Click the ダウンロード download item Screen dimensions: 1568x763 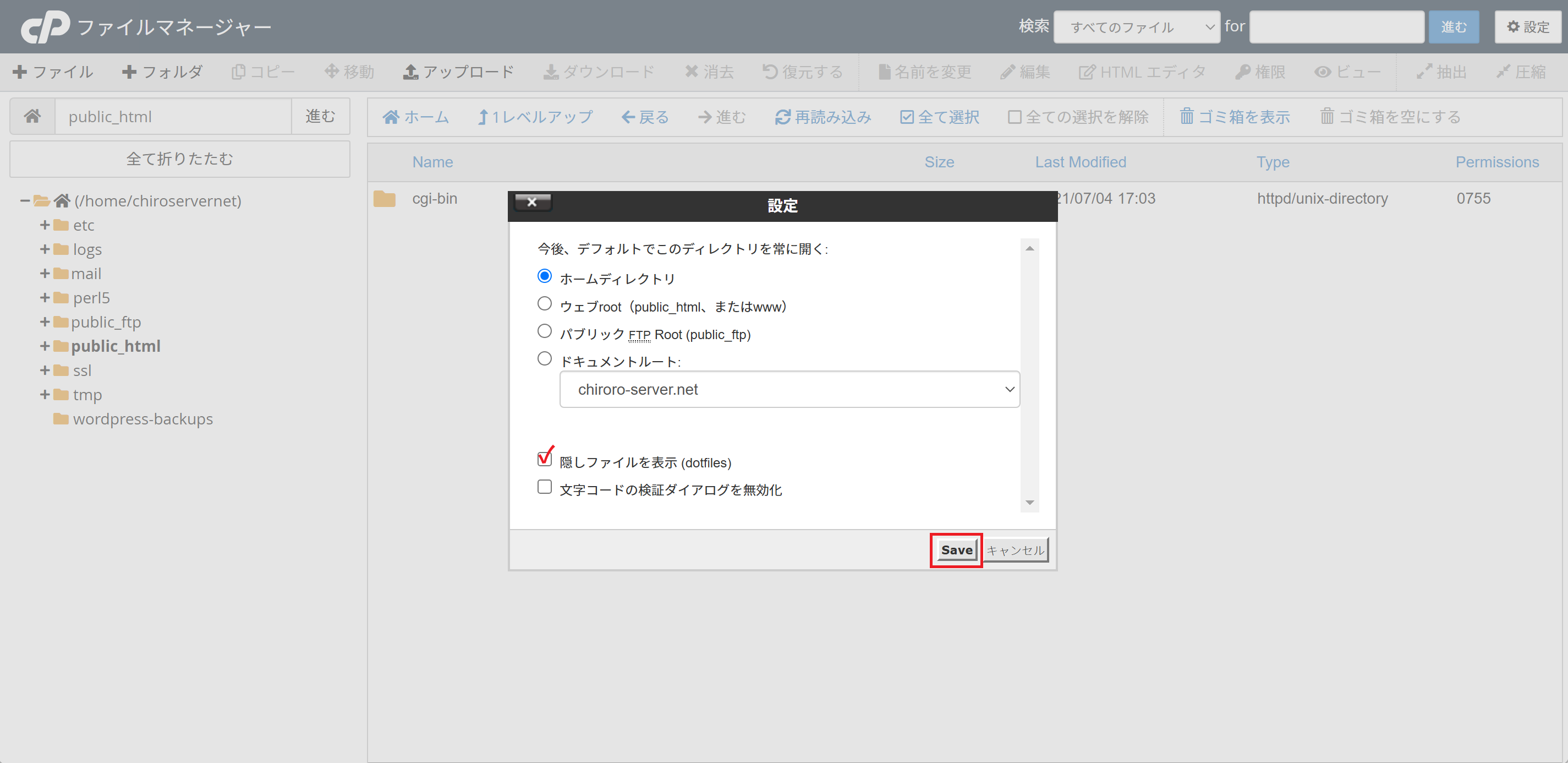tap(599, 72)
